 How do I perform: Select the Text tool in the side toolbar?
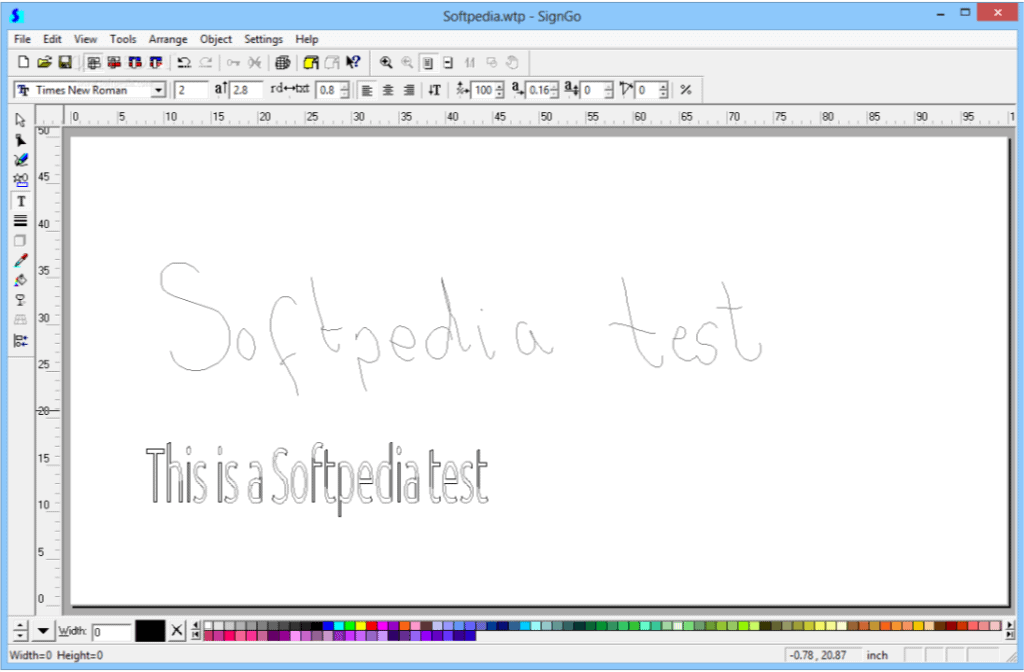pyautogui.click(x=19, y=200)
